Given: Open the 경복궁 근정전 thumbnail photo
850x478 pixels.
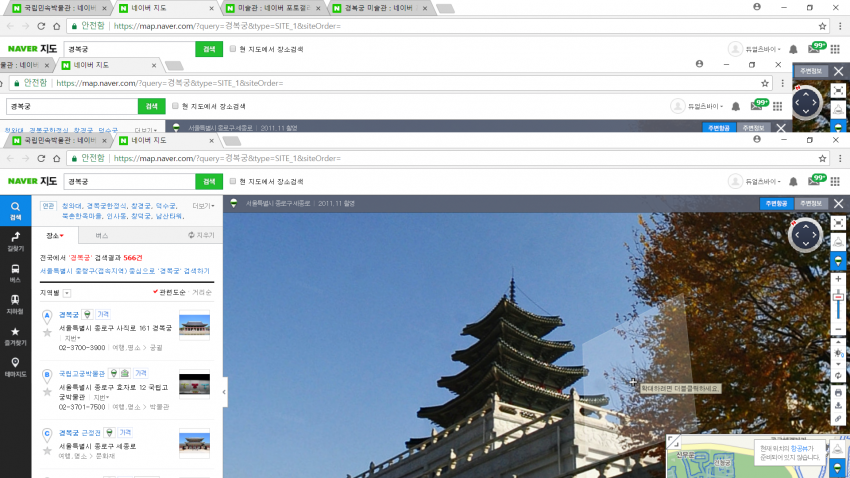Looking at the screenshot, I should point(194,443).
